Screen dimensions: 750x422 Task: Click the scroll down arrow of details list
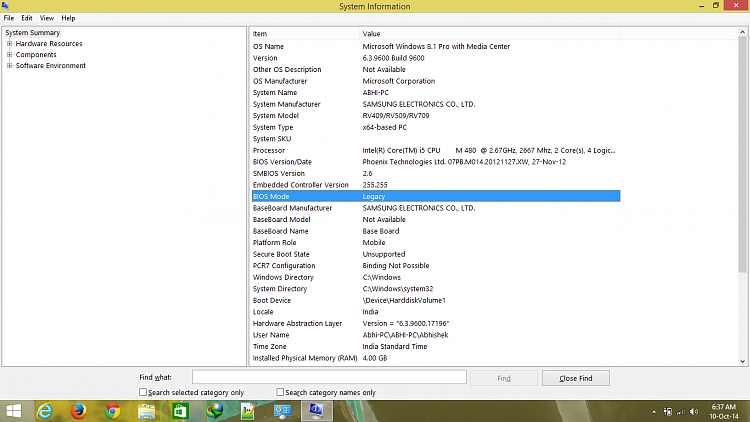[742, 362]
